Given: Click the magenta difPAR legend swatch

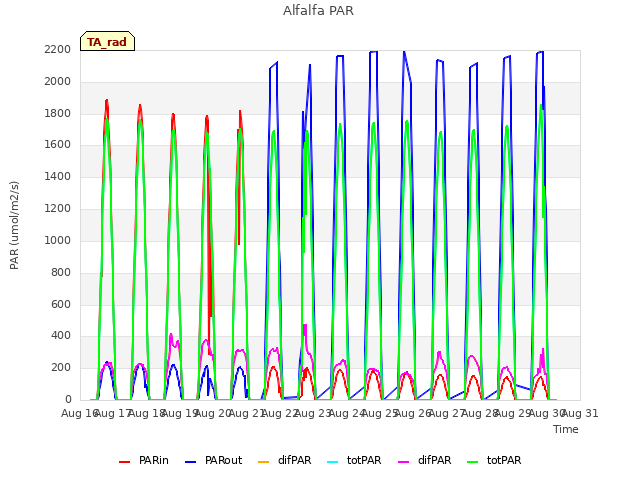Looking at the screenshot, I should point(404,462).
